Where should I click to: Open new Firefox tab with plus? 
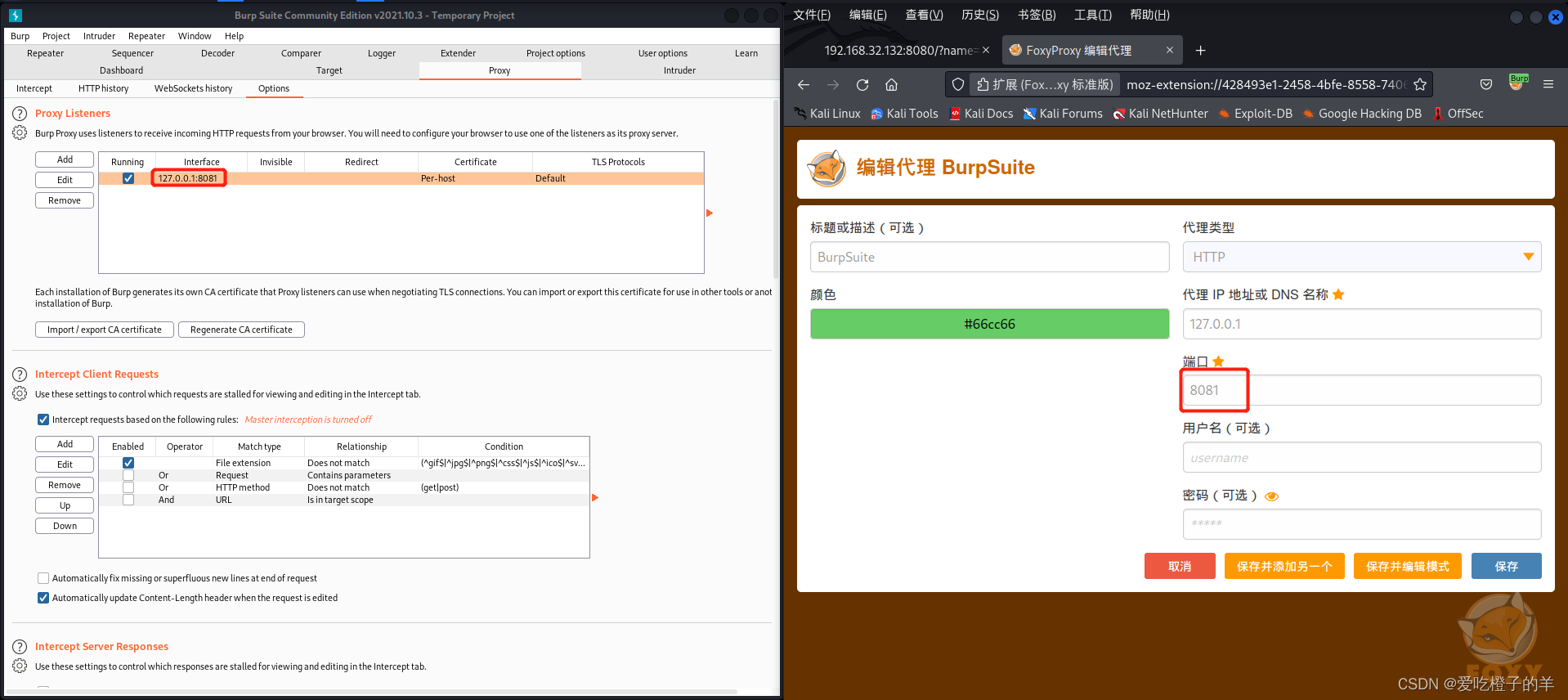(x=1200, y=51)
